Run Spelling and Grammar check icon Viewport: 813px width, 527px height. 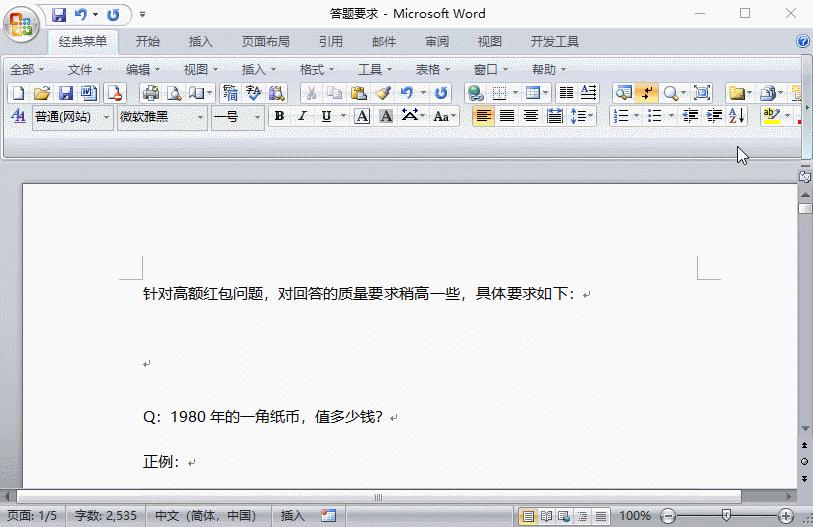(254, 93)
